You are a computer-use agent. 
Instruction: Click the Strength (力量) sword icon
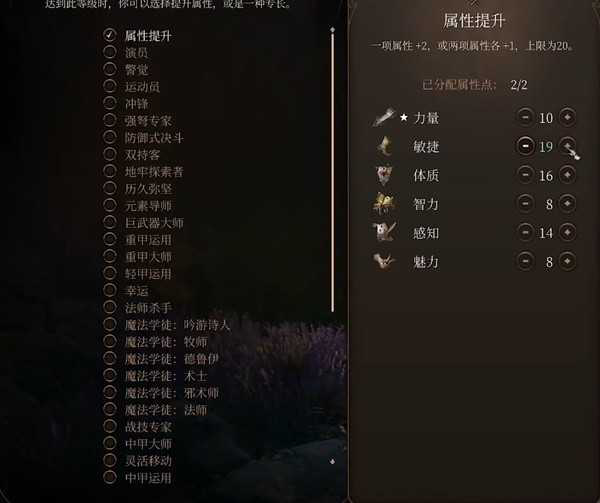(383, 117)
